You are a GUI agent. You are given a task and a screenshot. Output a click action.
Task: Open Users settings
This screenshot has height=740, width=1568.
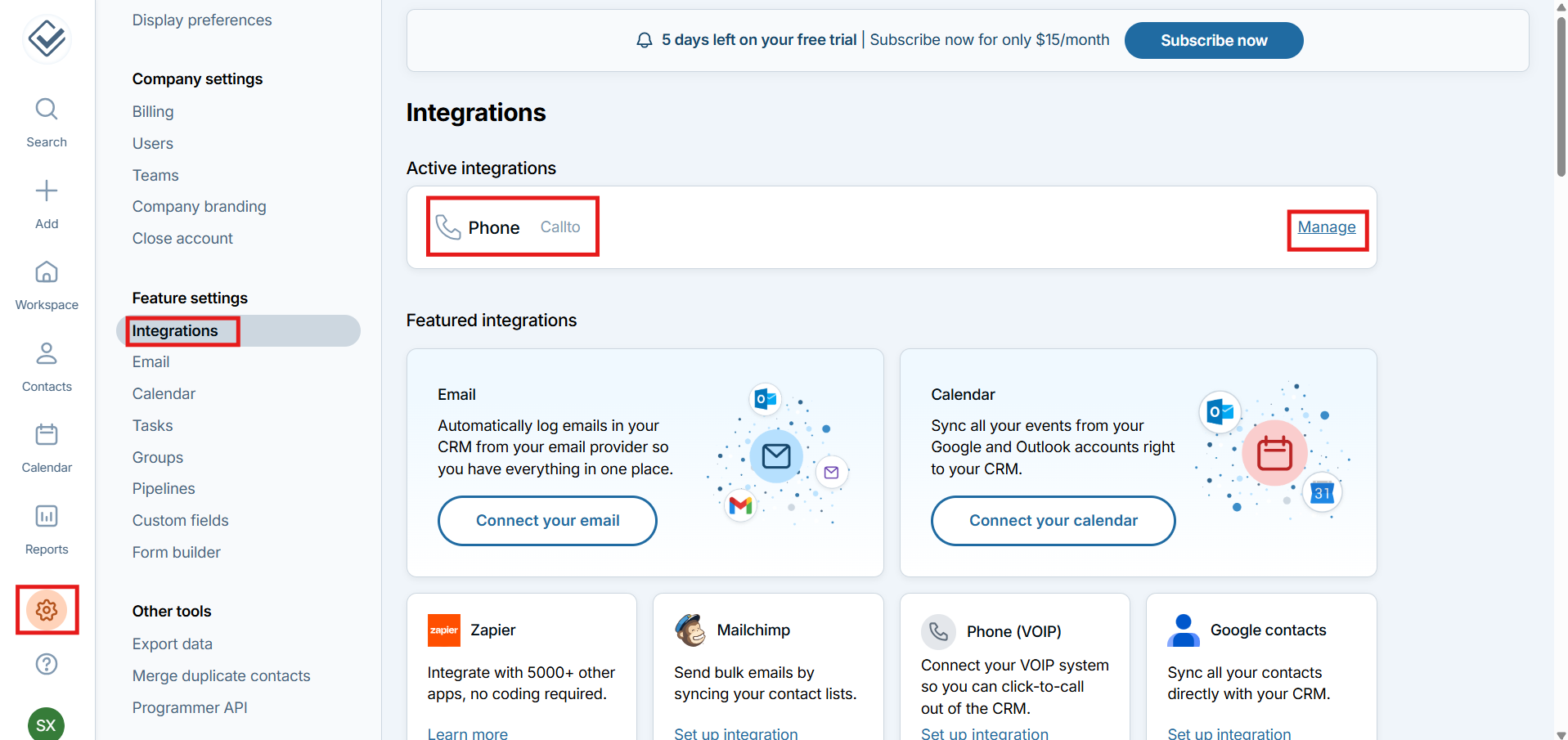pyautogui.click(x=153, y=143)
